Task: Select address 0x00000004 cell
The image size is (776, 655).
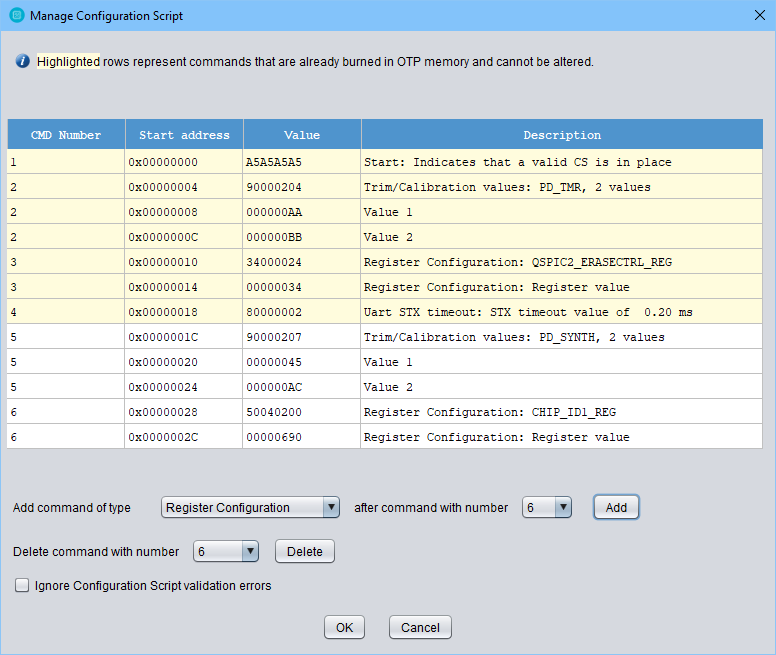Action: click(184, 187)
